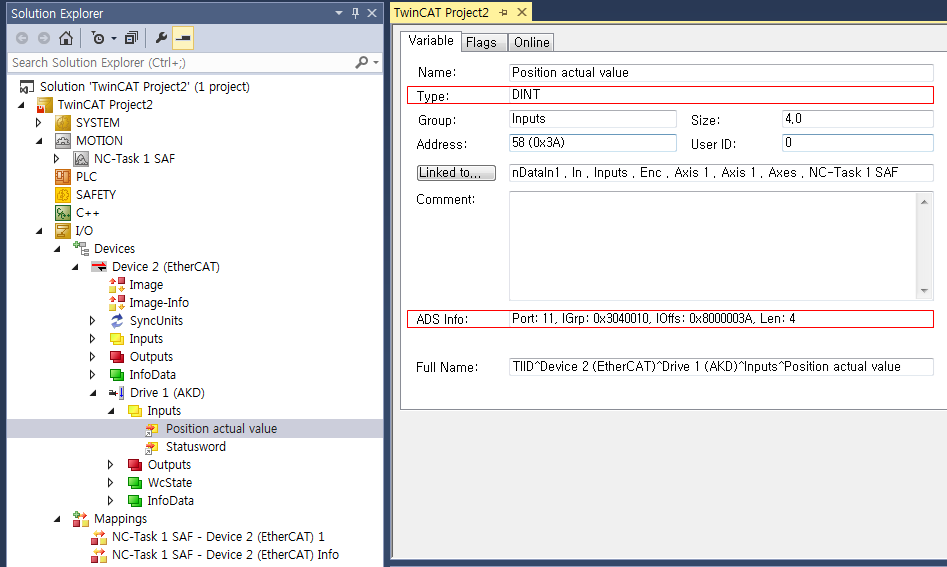Click Comment scrollbar down arrow
The image size is (947, 567).
pos(924,290)
